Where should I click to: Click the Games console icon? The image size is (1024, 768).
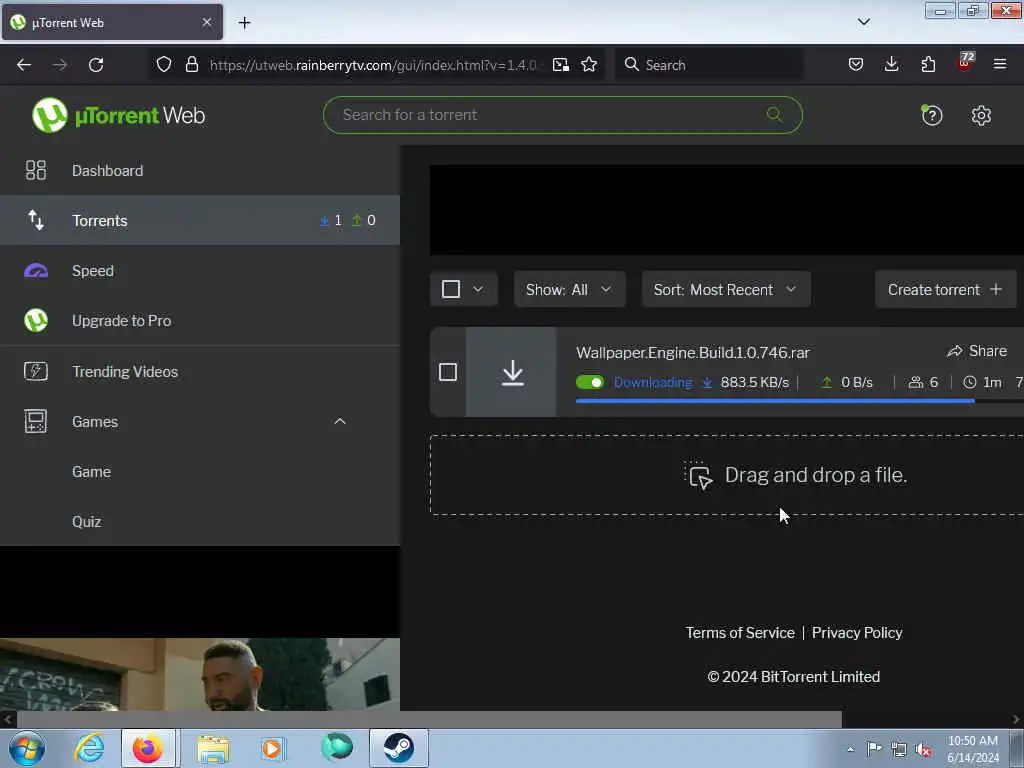(36, 421)
